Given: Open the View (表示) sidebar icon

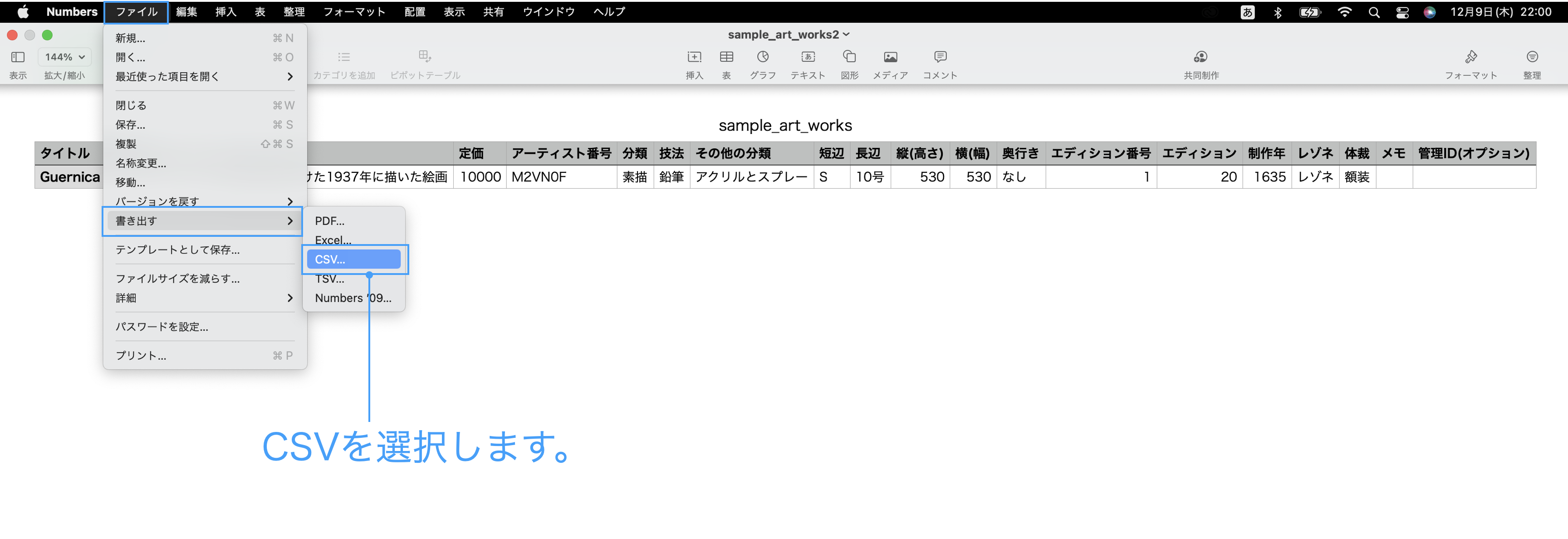Looking at the screenshot, I should click(x=18, y=57).
